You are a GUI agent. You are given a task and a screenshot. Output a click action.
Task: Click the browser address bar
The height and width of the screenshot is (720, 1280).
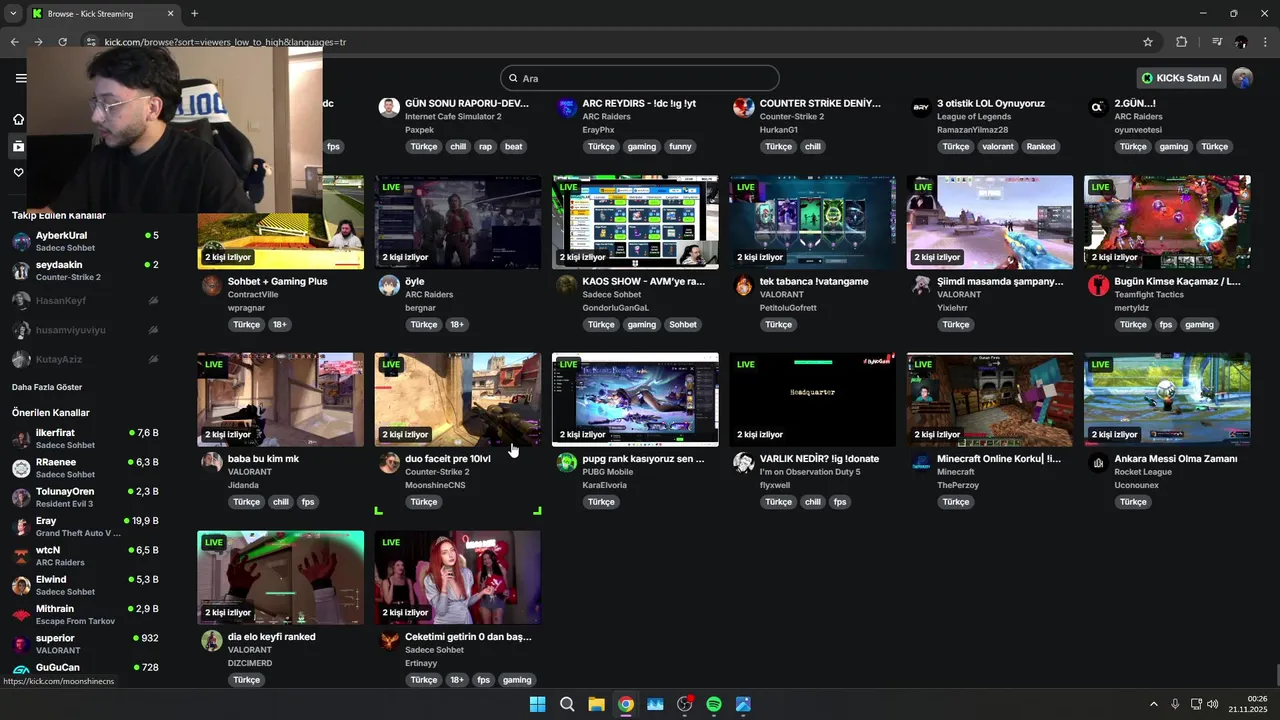point(610,42)
